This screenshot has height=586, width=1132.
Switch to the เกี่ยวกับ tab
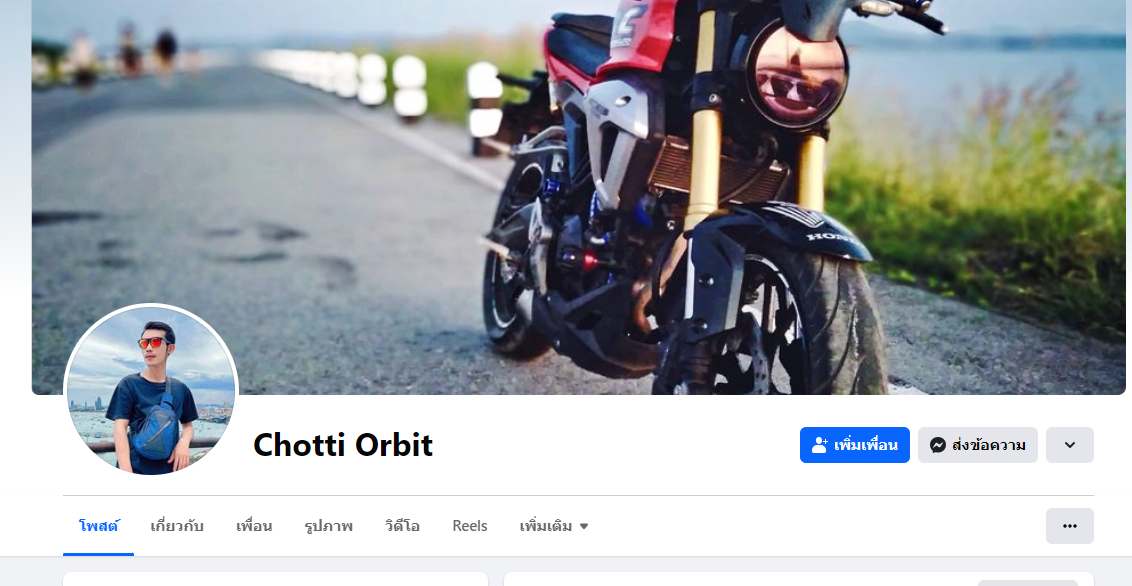coord(177,526)
